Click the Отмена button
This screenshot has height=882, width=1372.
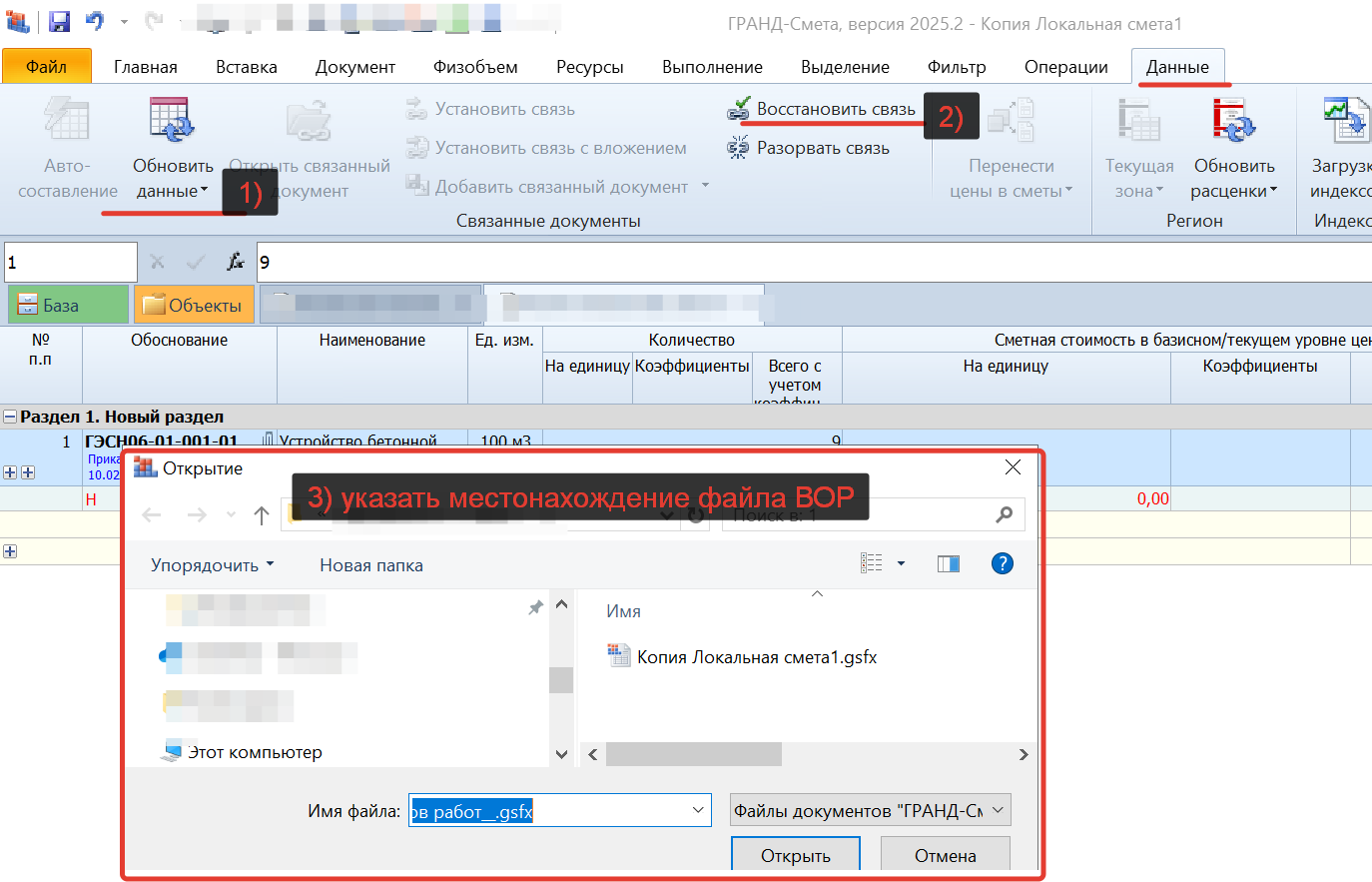point(946,854)
